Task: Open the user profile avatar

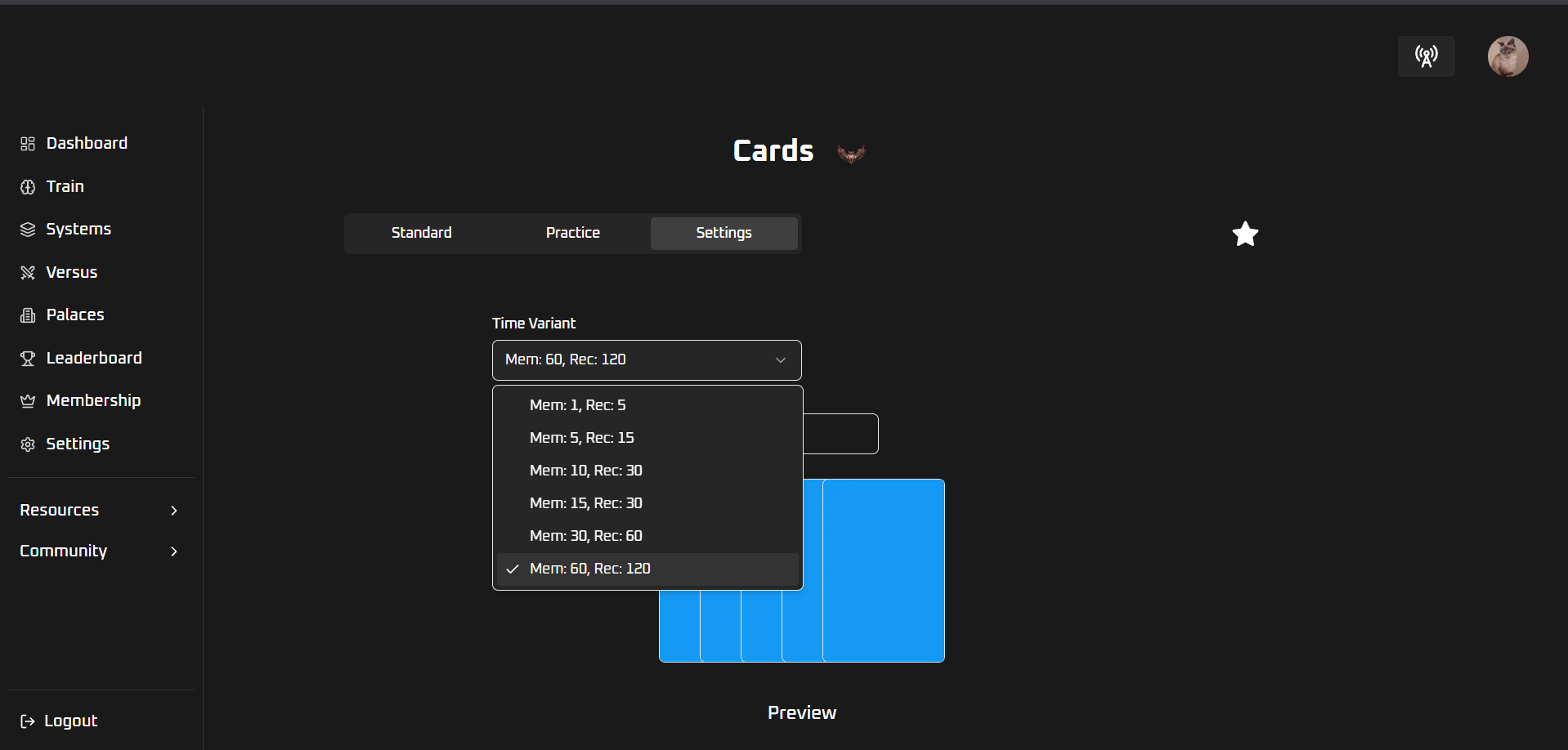Action: click(1508, 56)
